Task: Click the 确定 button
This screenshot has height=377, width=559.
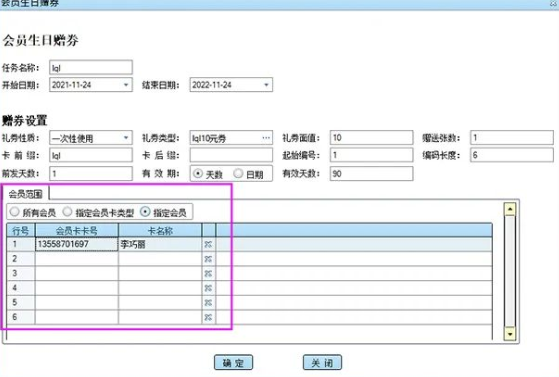Action: coord(234,363)
